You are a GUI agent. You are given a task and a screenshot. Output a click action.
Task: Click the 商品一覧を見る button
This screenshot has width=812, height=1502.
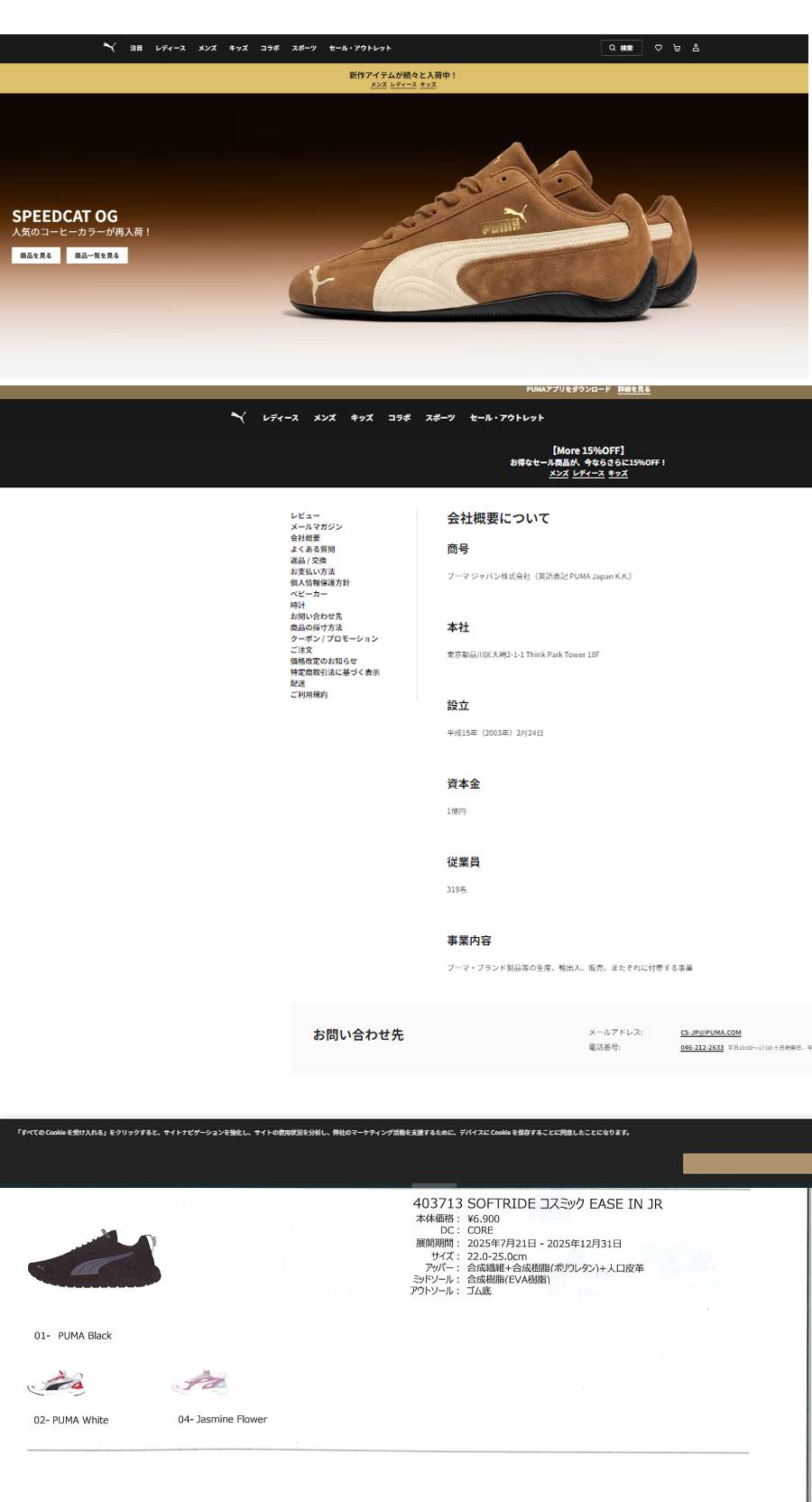click(97, 255)
